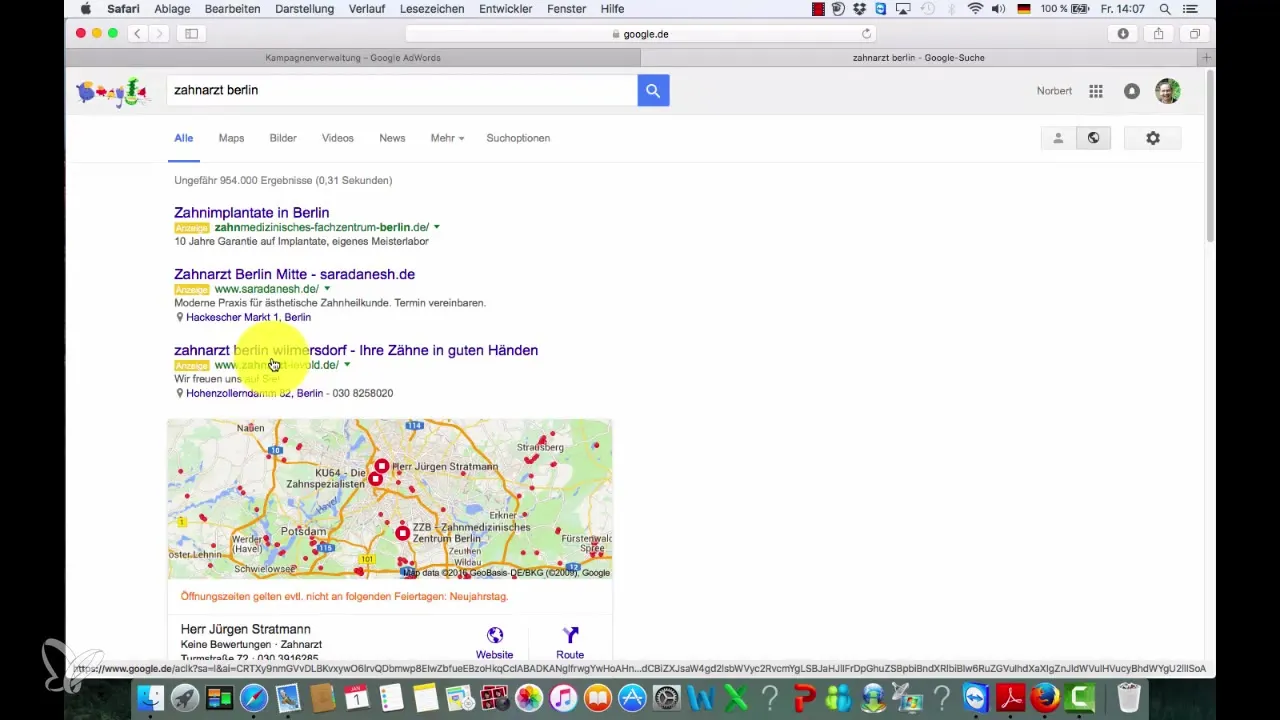The image size is (1280, 720).
Task: Open Calendar in the Dock
Action: coord(358,697)
